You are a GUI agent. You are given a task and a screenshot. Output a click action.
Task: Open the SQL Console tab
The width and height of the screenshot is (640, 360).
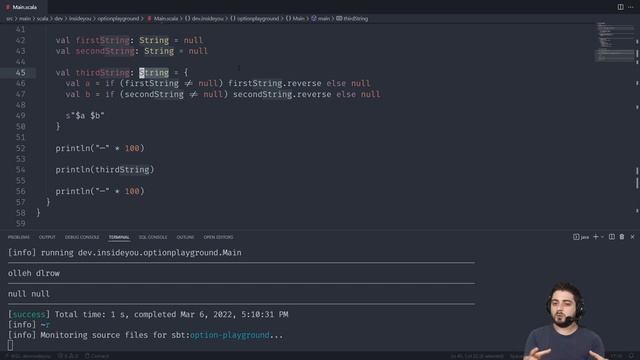point(153,237)
